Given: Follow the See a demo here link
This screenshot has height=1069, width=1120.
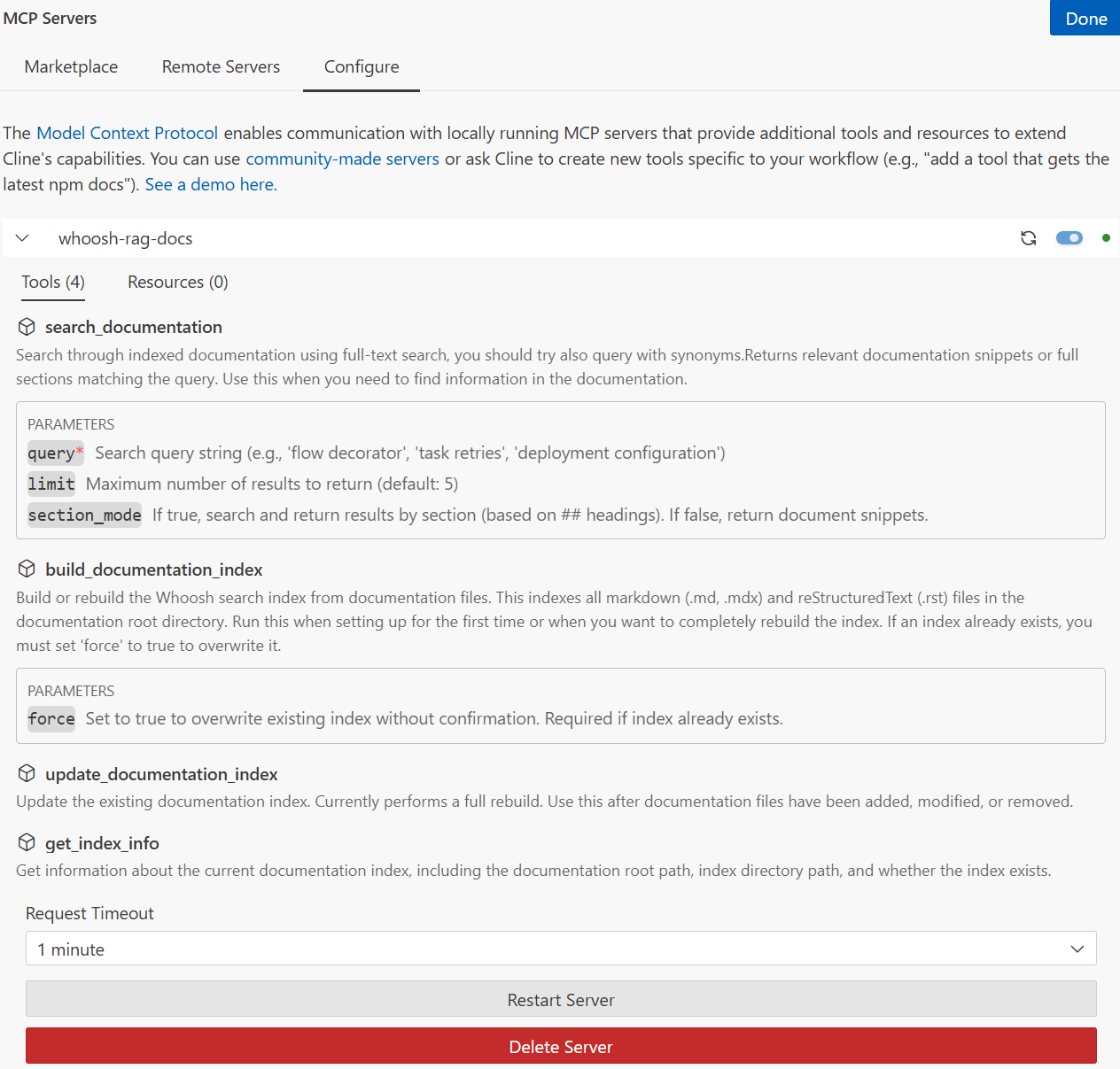Looking at the screenshot, I should coord(211,184).
